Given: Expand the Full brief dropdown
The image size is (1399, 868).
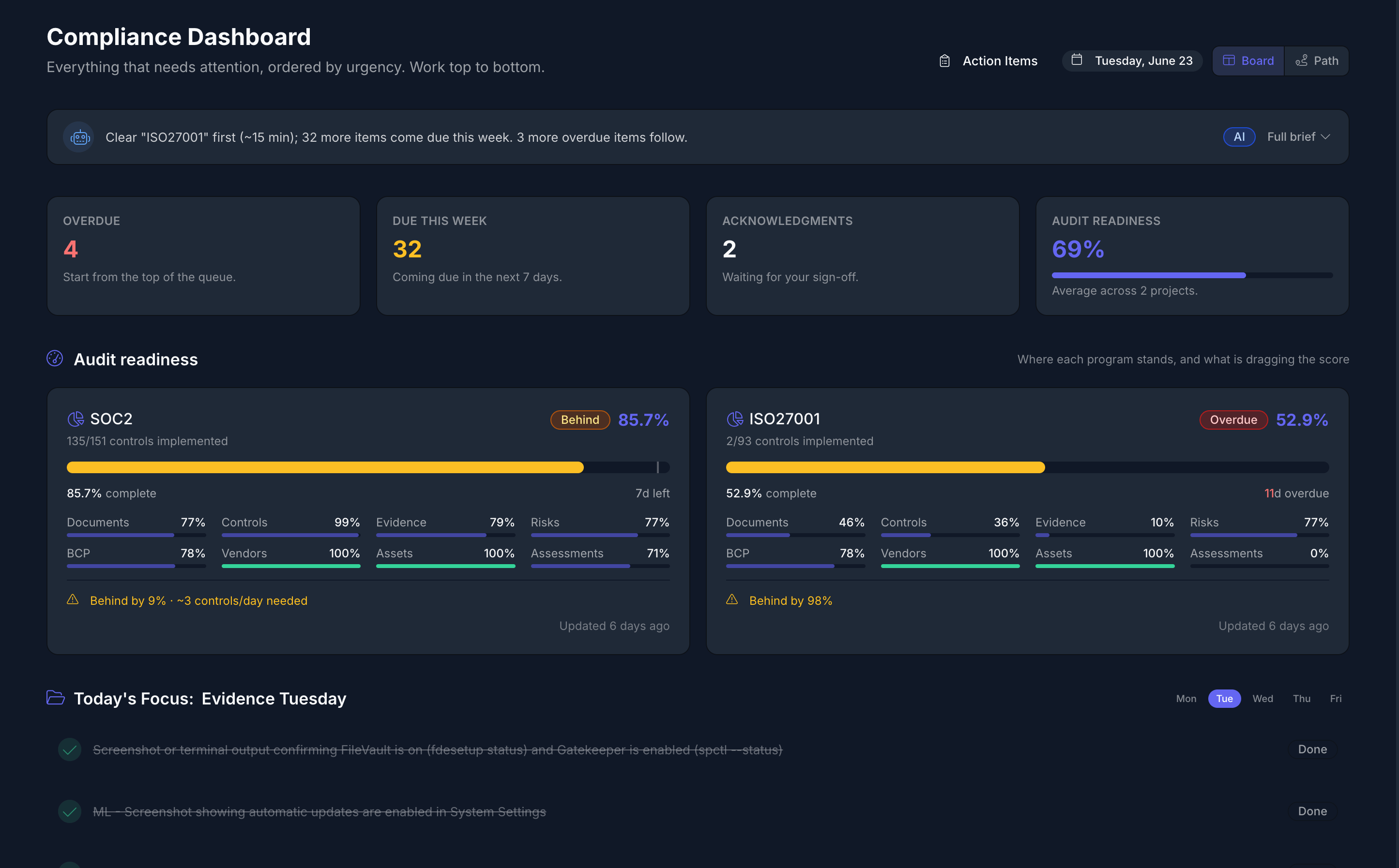Looking at the screenshot, I should pos(1298,136).
